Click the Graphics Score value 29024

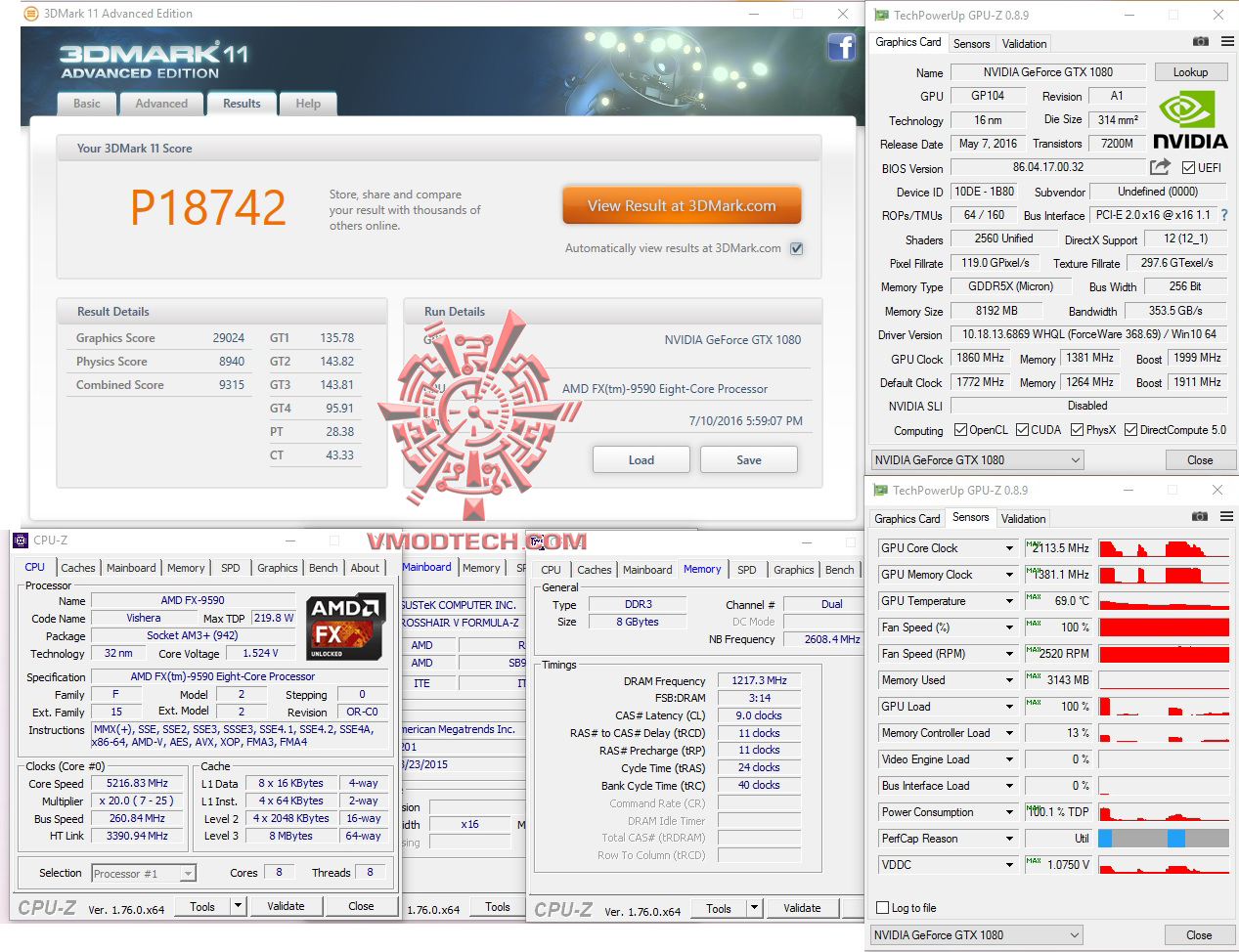[229, 338]
